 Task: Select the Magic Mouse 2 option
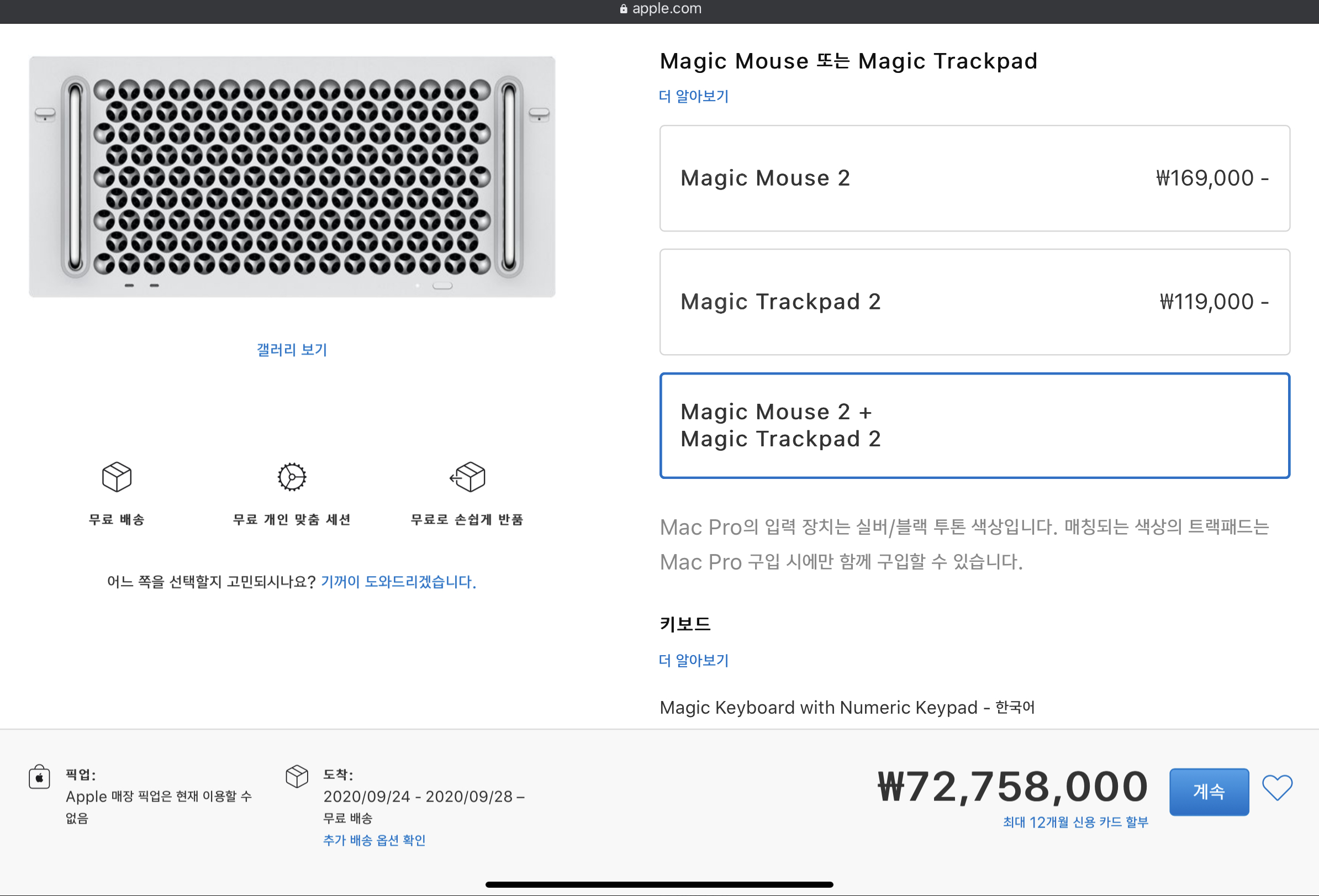click(974, 178)
